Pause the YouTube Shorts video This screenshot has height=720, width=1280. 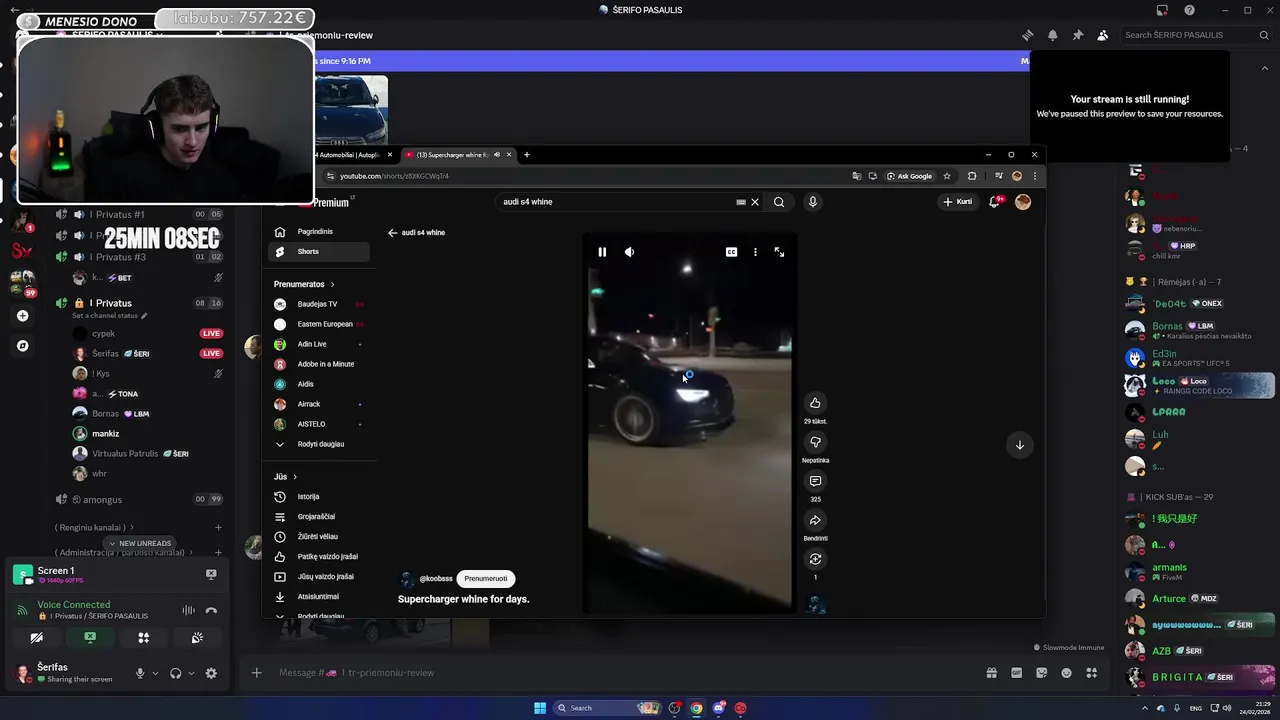coord(602,252)
